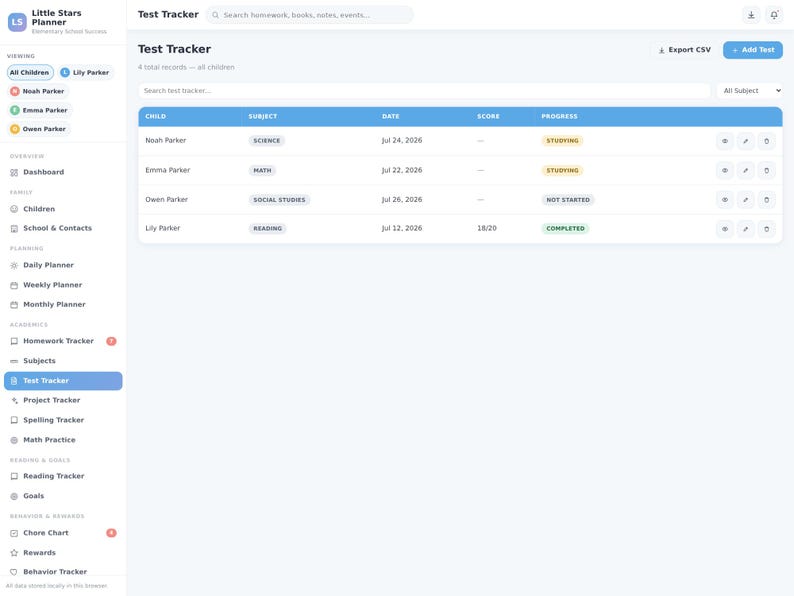794x596 pixels.
Task: Open Rewards page
Action: tap(63, 552)
